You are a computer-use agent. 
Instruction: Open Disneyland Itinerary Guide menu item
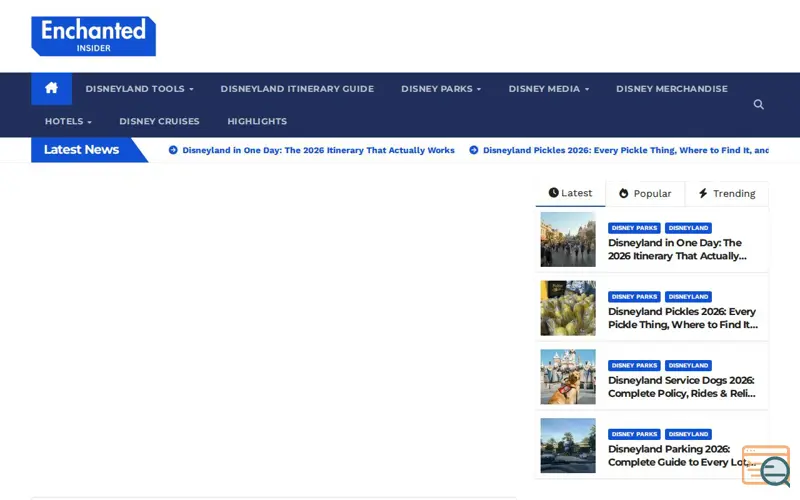coord(297,89)
